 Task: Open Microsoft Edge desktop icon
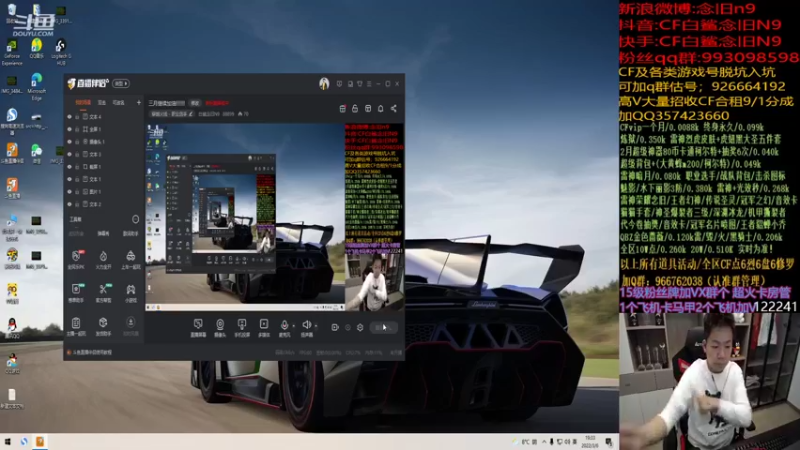pyautogui.click(x=36, y=87)
